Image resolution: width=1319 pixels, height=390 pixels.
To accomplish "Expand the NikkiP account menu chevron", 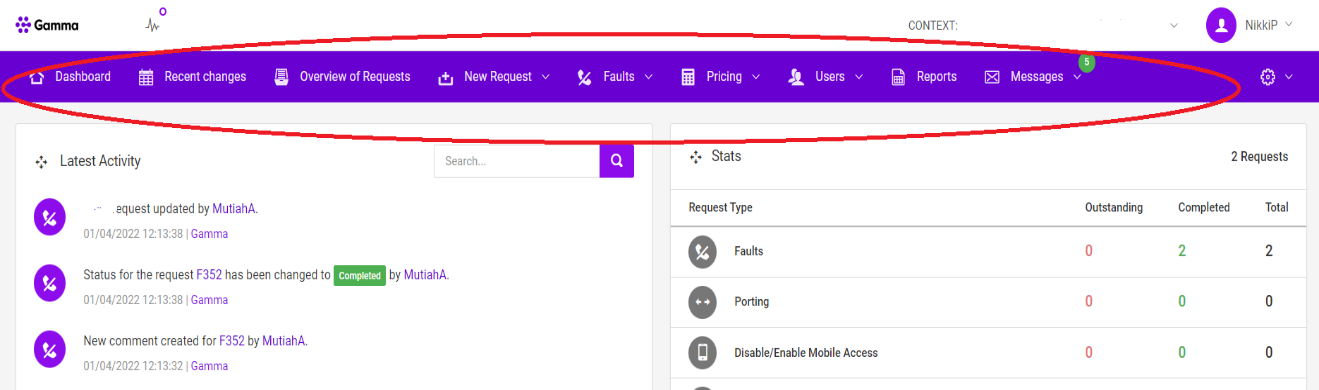I will (x=1289, y=24).
